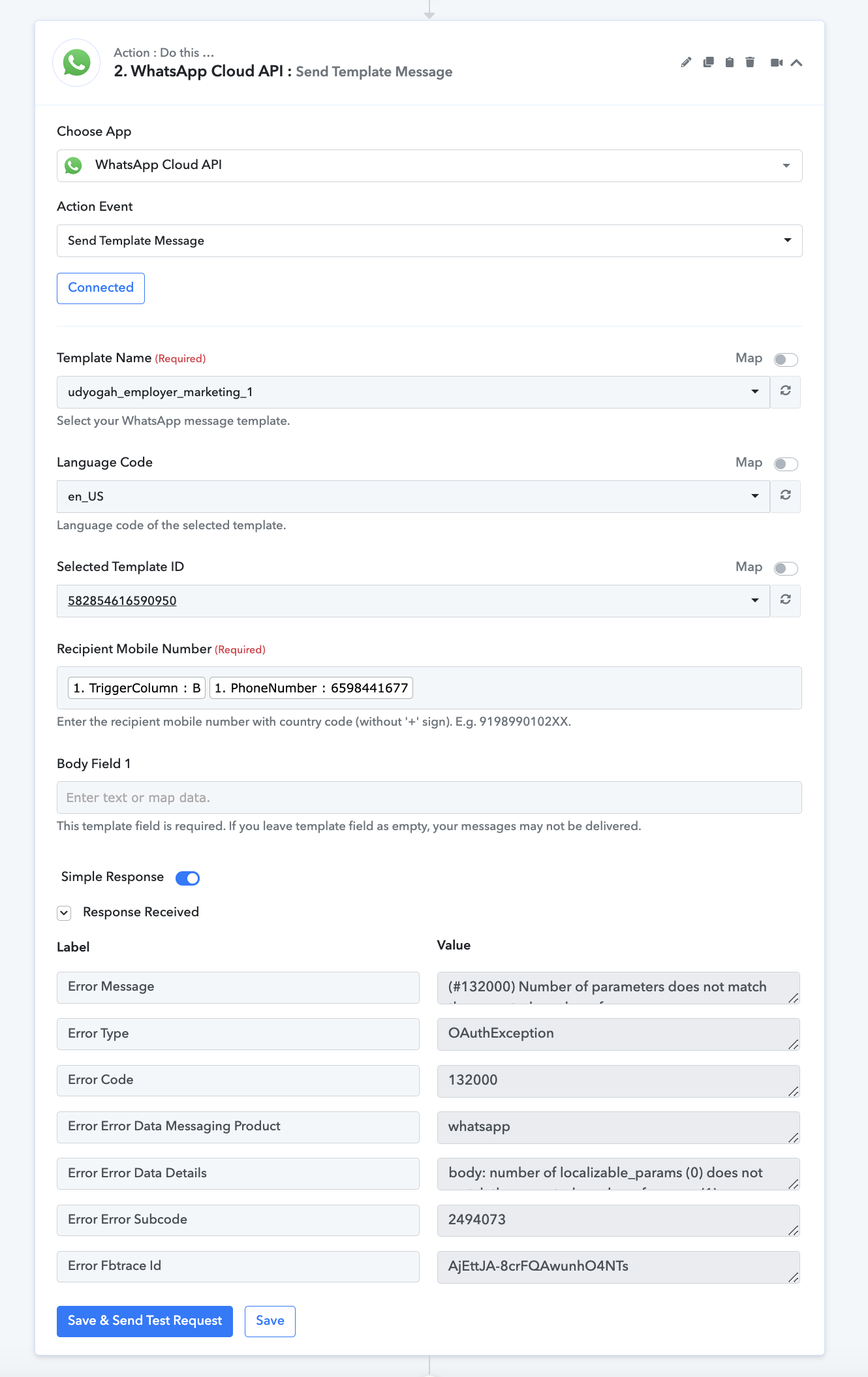Viewport: 868px width, 1377px height.
Task: Delete step using trash icon
Action: [750, 63]
